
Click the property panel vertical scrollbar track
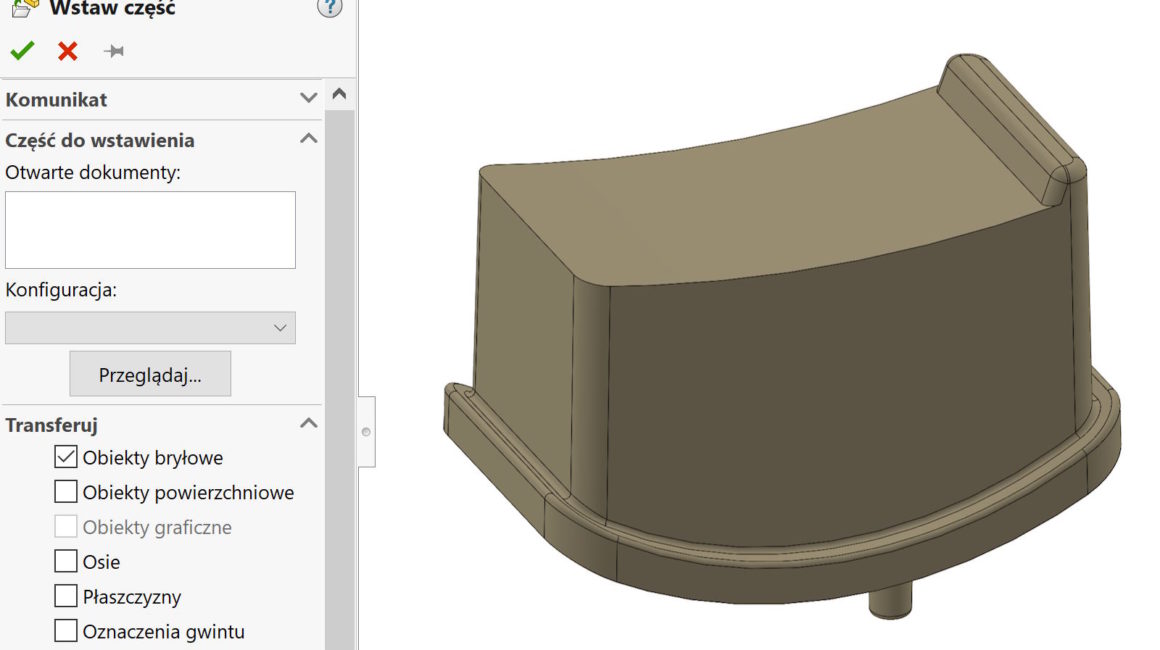tap(339, 380)
